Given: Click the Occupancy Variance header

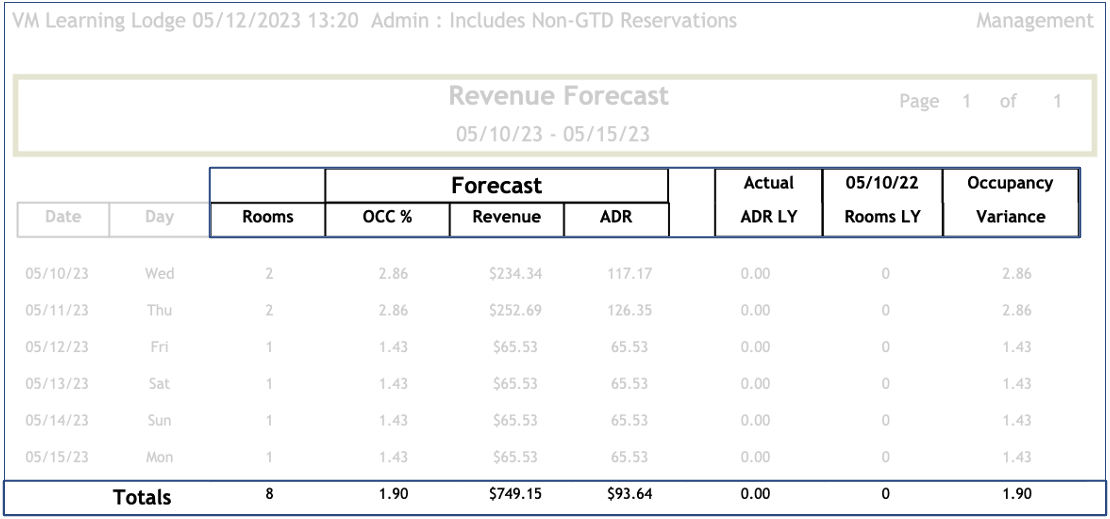Looking at the screenshot, I should [1010, 200].
